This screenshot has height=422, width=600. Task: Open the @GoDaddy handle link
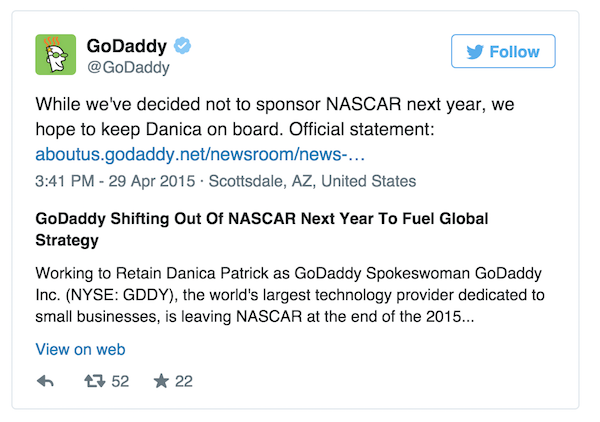pos(128,67)
